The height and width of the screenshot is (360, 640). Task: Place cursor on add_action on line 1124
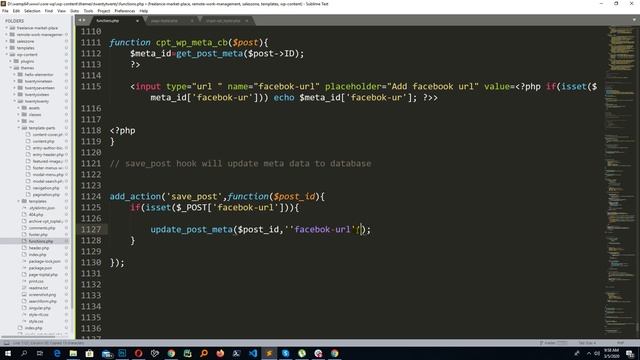point(135,197)
